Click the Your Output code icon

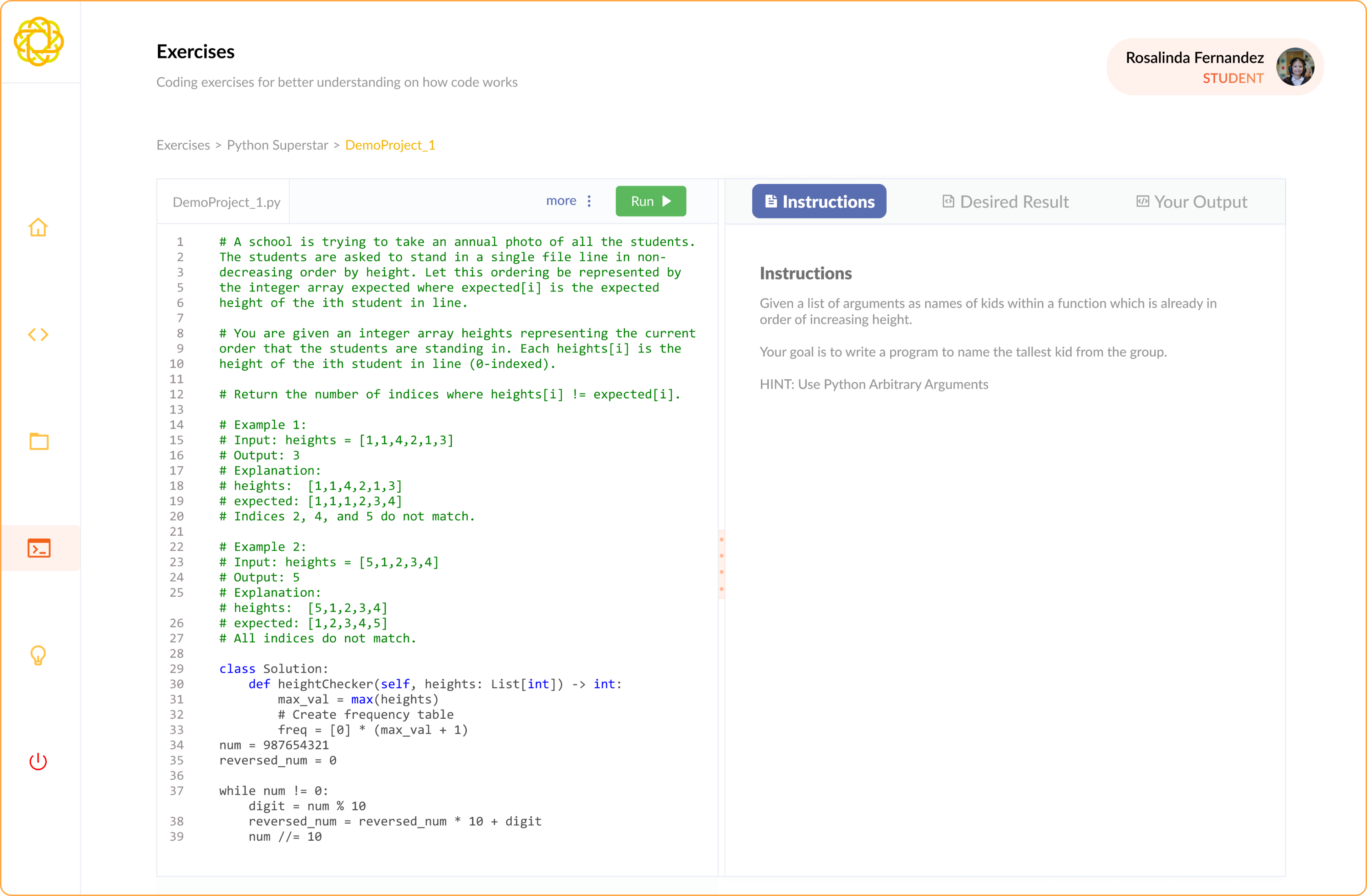point(1142,202)
